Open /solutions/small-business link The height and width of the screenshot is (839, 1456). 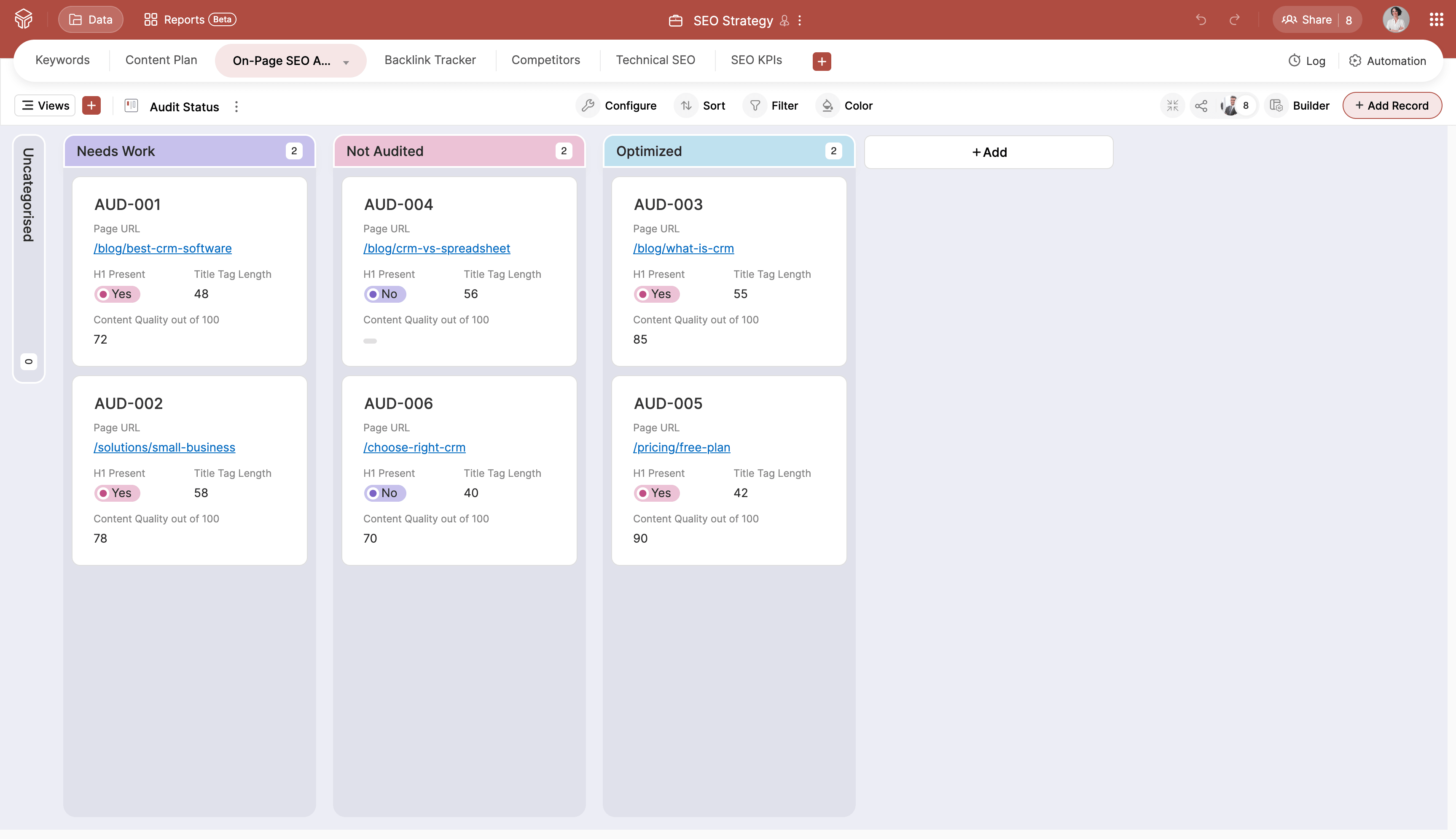pos(164,447)
